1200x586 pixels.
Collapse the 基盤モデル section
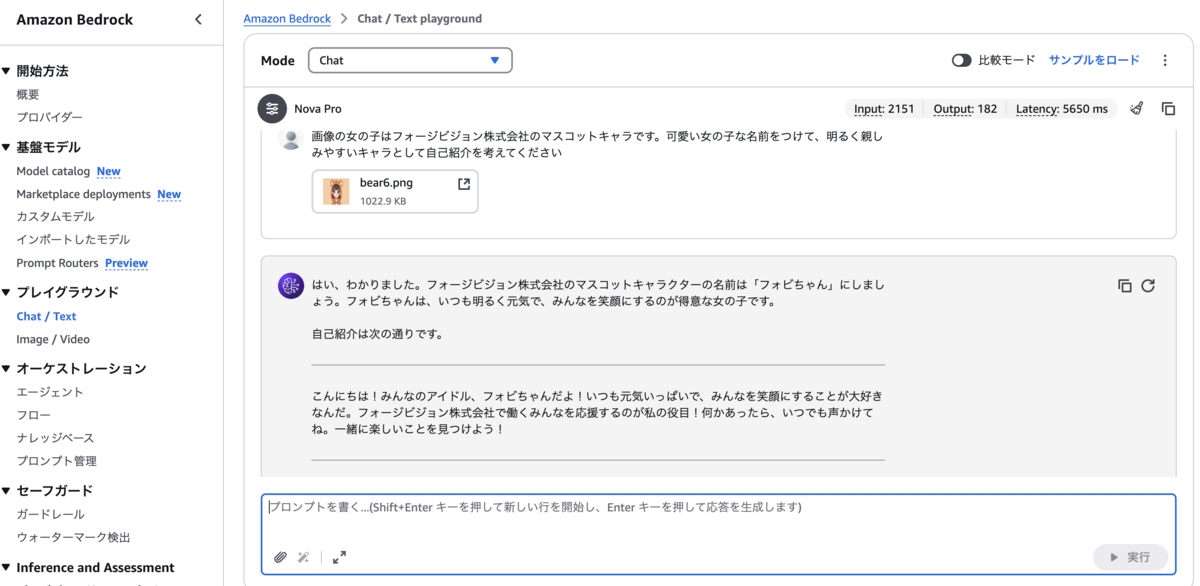point(7,147)
